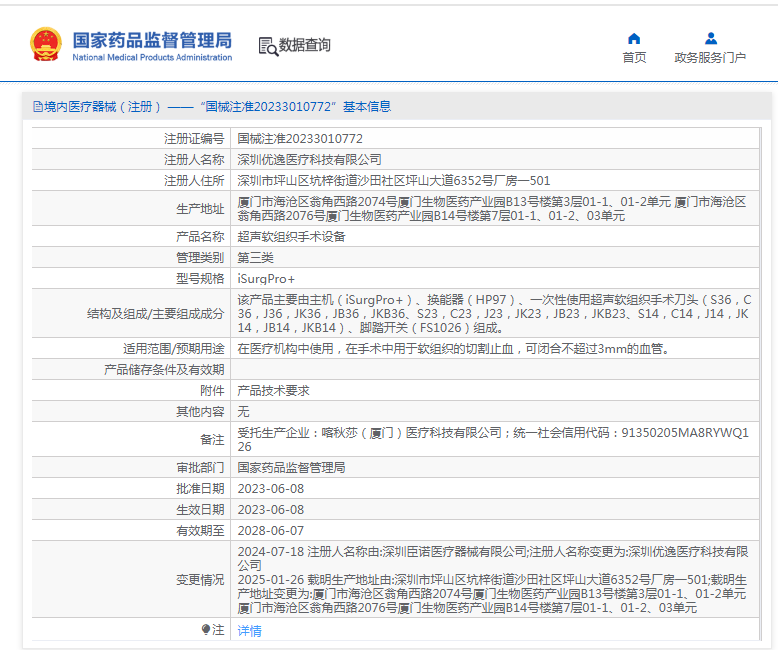This screenshot has width=778, height=650.
Task: Select registration number 国械注准20233010772 value
Action: coord(300,138)
